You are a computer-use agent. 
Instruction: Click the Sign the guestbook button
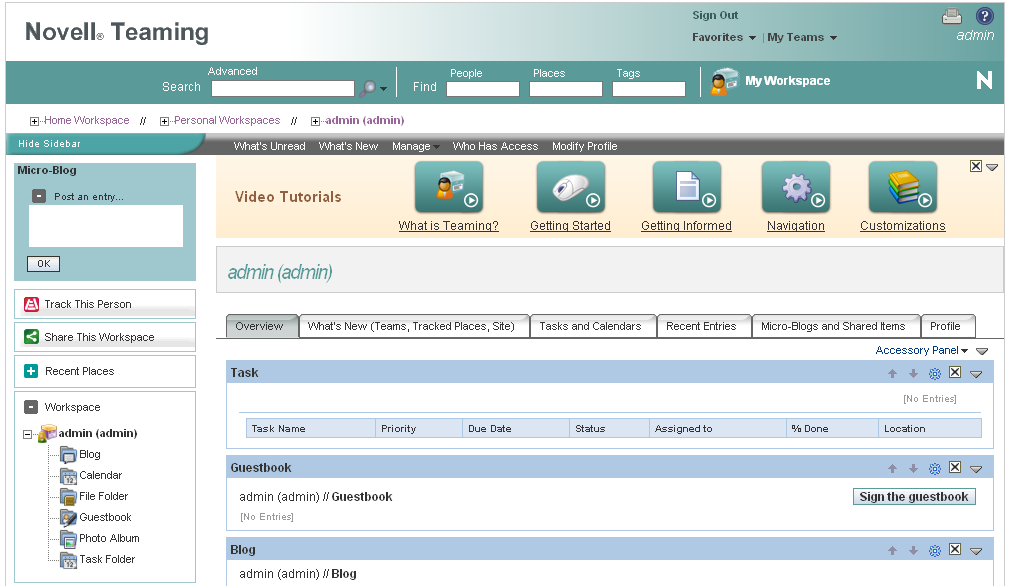click(913, 496)
